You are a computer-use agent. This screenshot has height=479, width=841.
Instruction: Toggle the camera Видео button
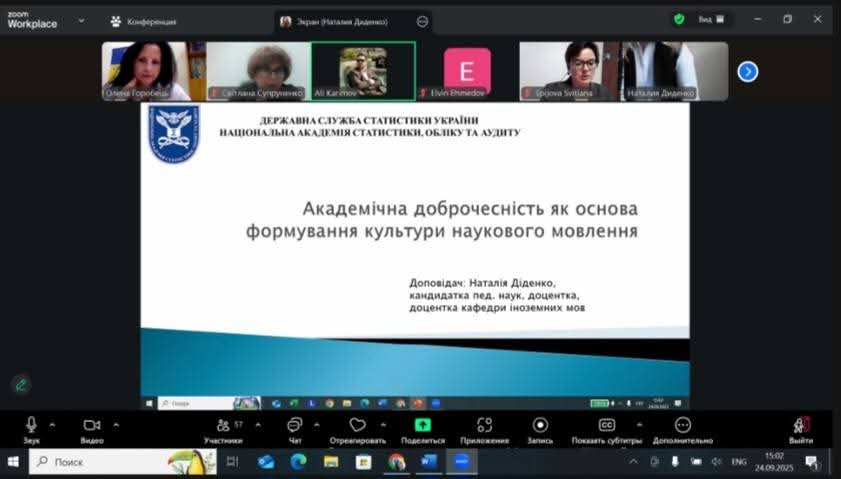(x=92, y=426)
